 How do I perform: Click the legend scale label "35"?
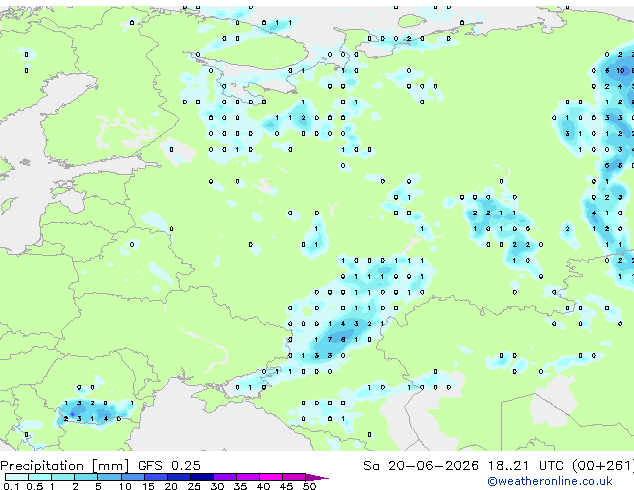[240, 486]
